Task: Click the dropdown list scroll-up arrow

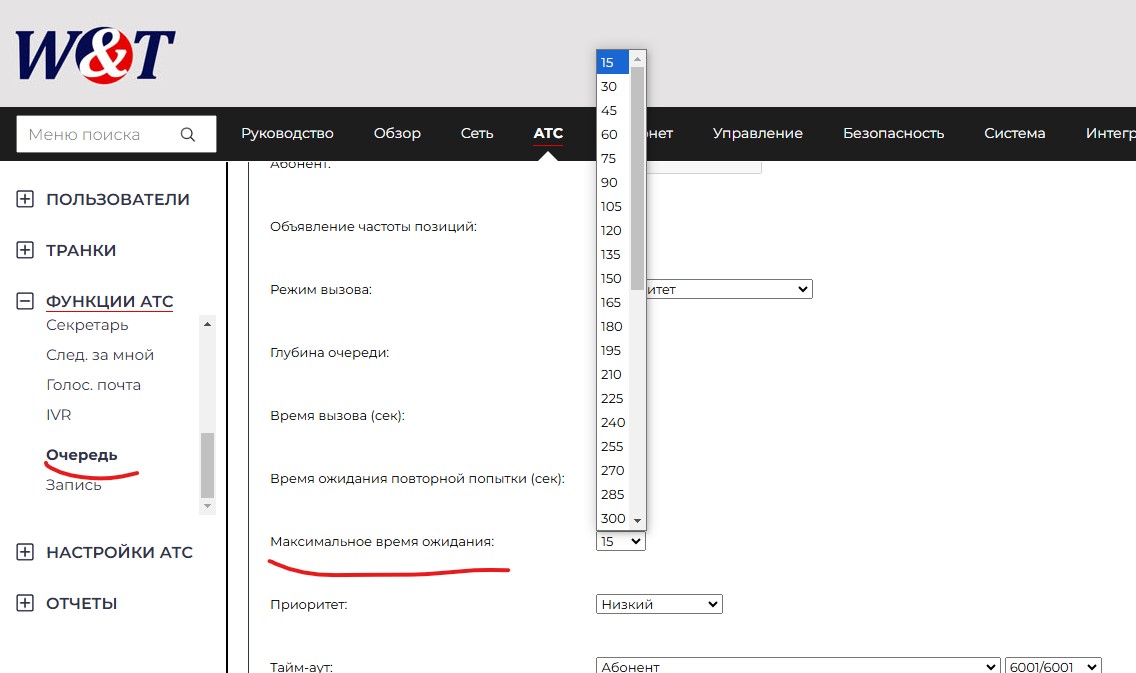Action: [x=637, y=59]
